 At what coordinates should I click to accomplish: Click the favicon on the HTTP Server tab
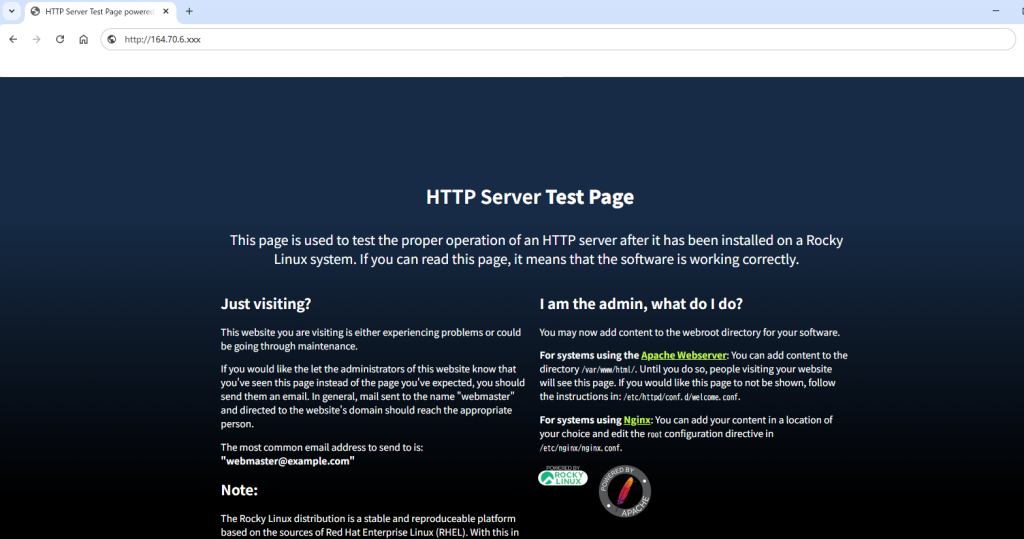36,11
